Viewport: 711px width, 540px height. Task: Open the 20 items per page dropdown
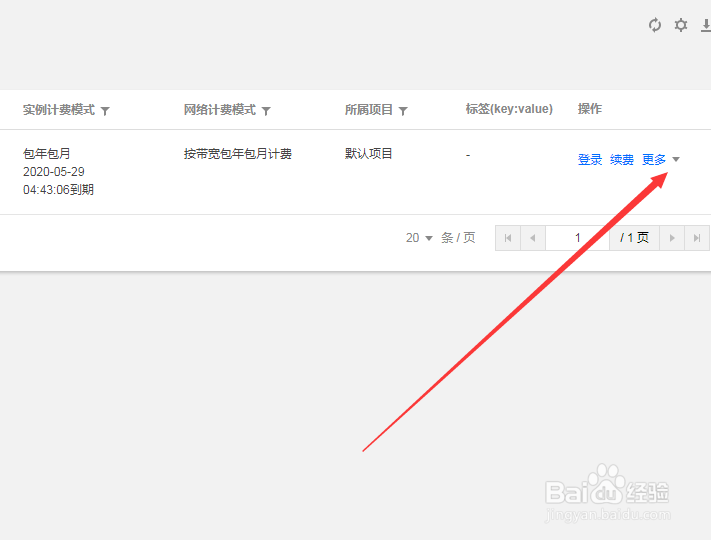click(419, 238)
